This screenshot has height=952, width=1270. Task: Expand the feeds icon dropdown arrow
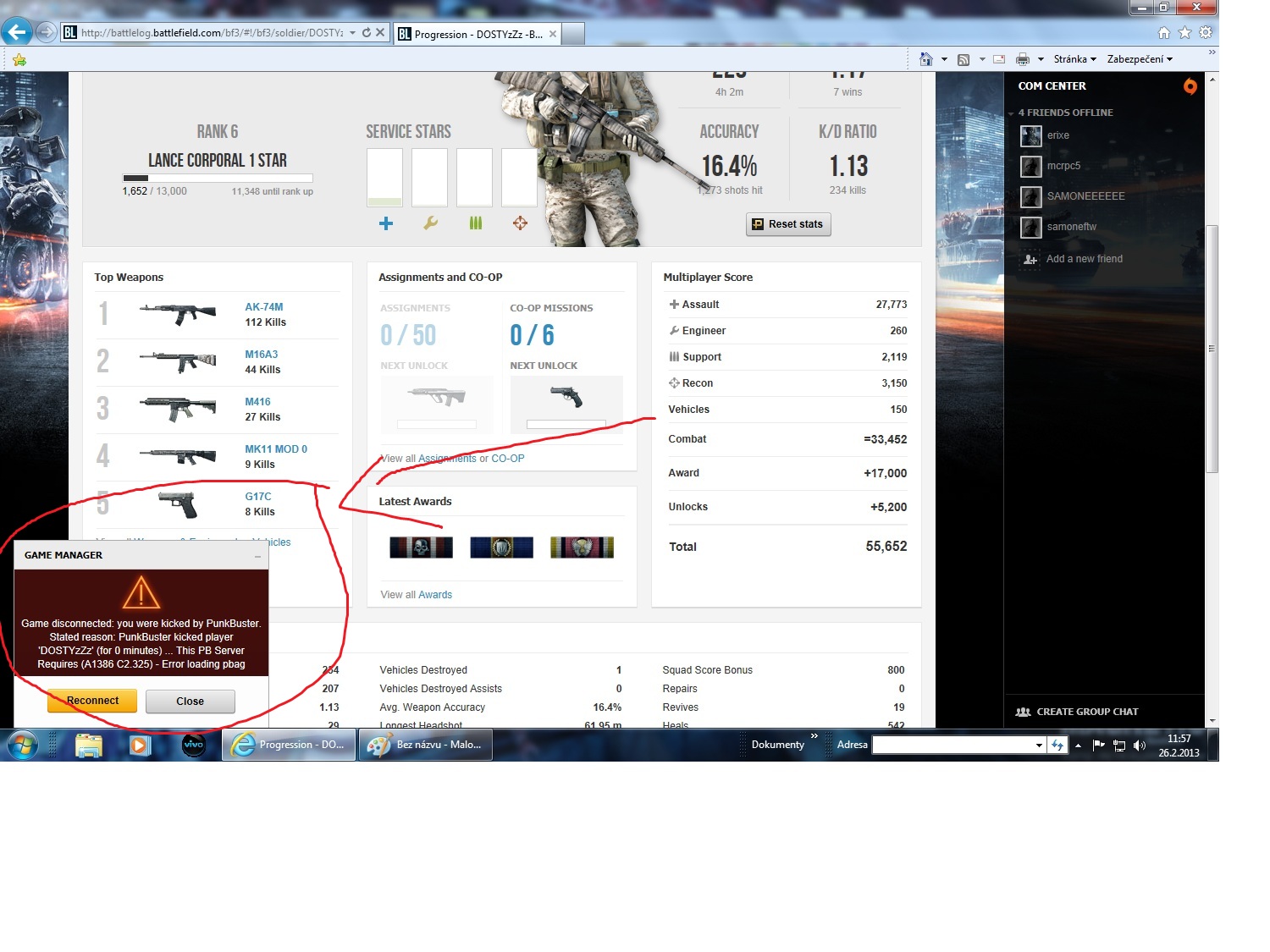982,59
